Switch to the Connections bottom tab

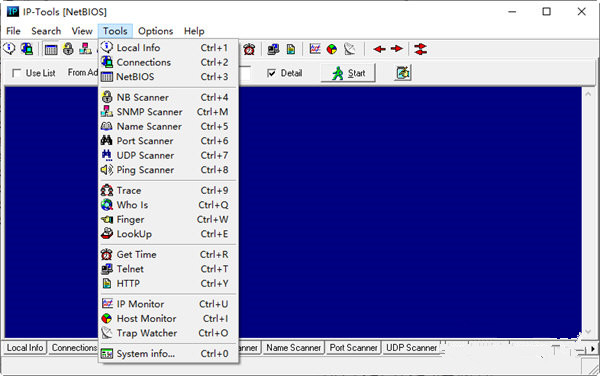coord(74,348)
